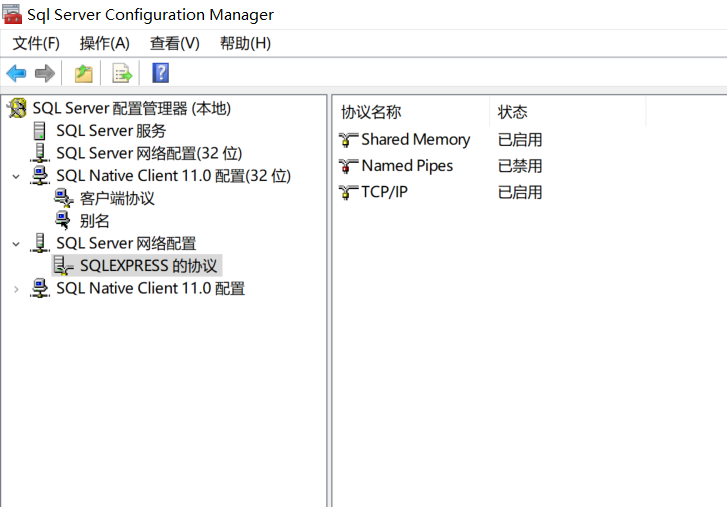Select SQL Server 网络配置(32 位) tree item

pos(149,153)
